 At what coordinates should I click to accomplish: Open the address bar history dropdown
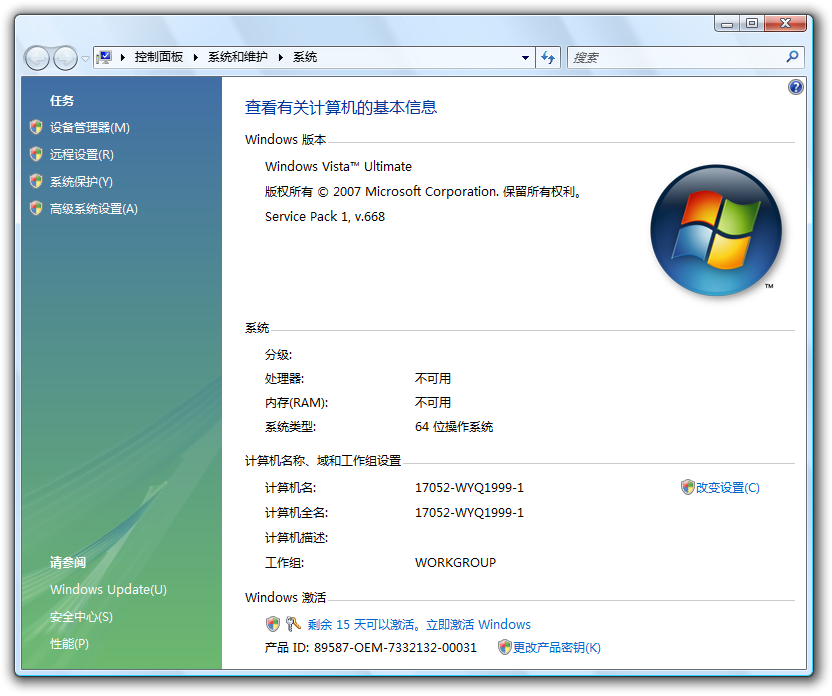point(525,57)
